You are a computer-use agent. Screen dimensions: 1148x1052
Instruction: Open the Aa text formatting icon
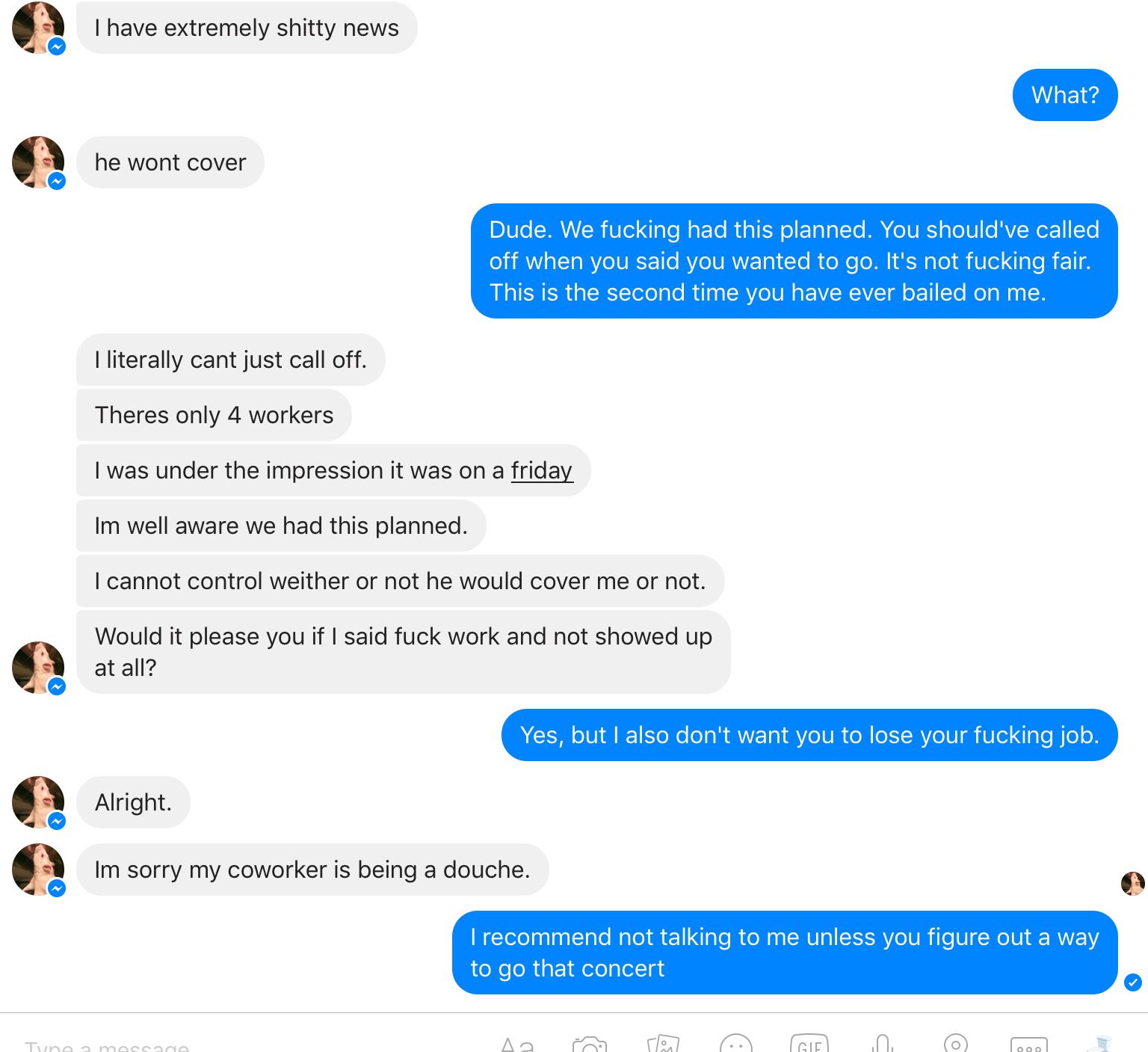click(x=516, y=1045)
